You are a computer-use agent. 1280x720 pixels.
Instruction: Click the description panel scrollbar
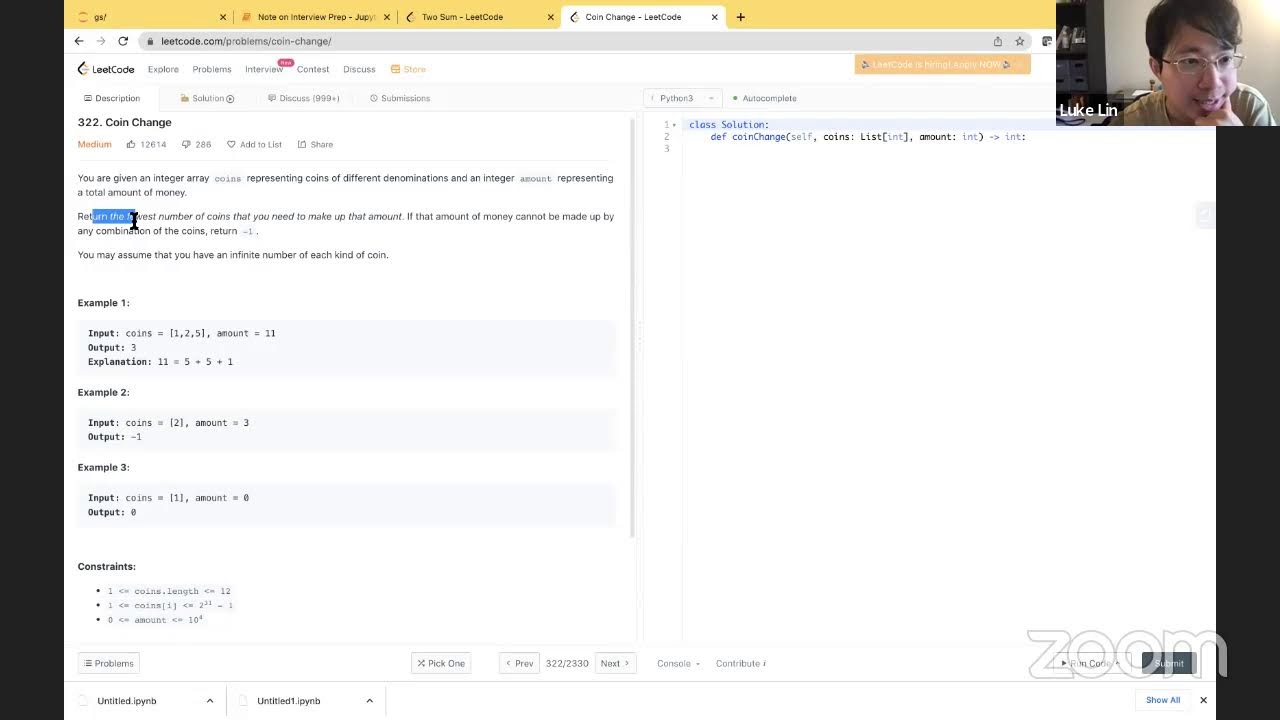point(632,330)
